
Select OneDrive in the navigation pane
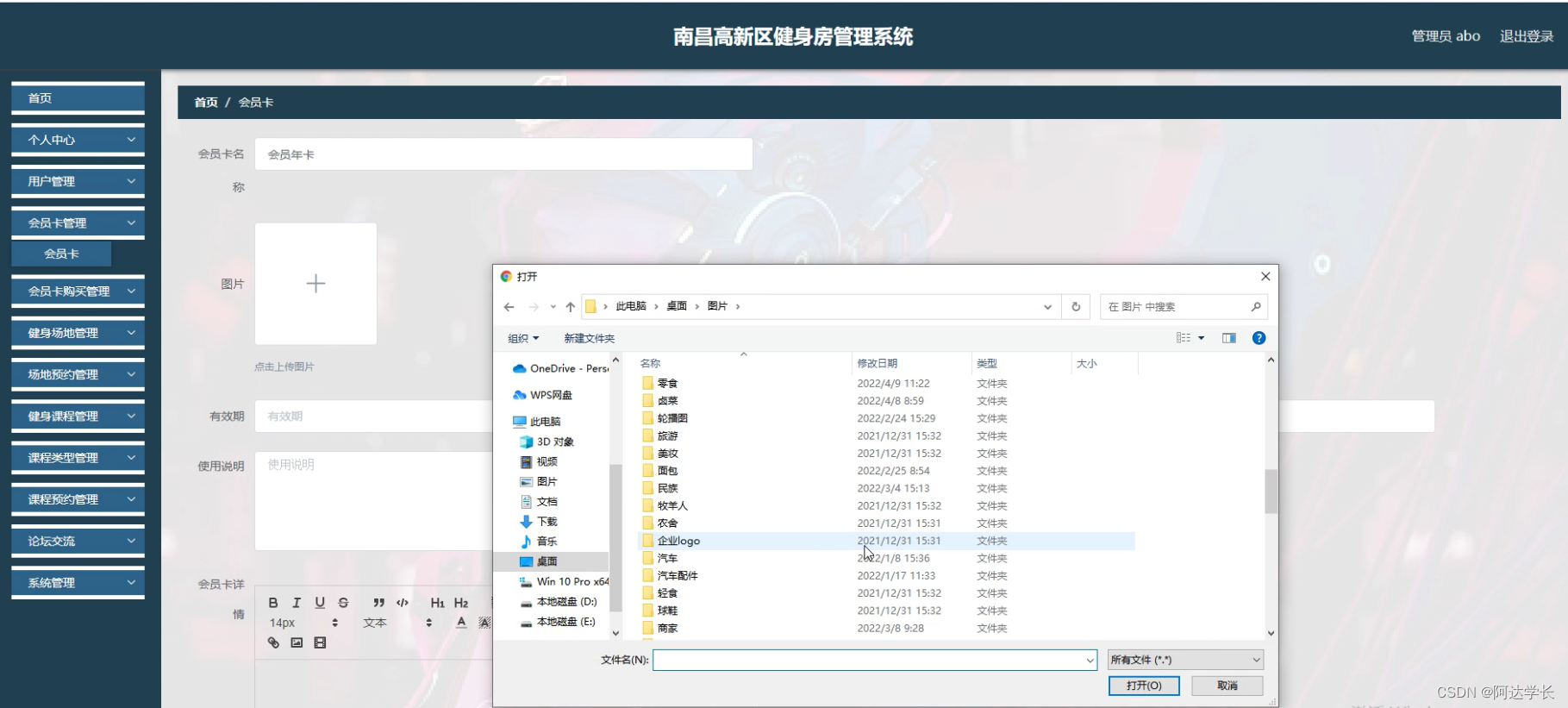tap(560, 368)
